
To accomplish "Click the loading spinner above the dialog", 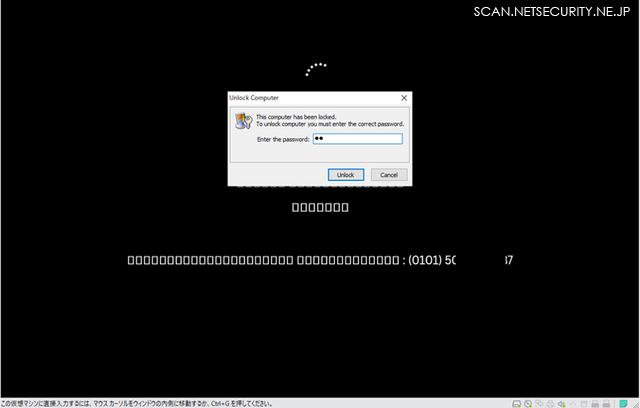I will pos(316,69).
